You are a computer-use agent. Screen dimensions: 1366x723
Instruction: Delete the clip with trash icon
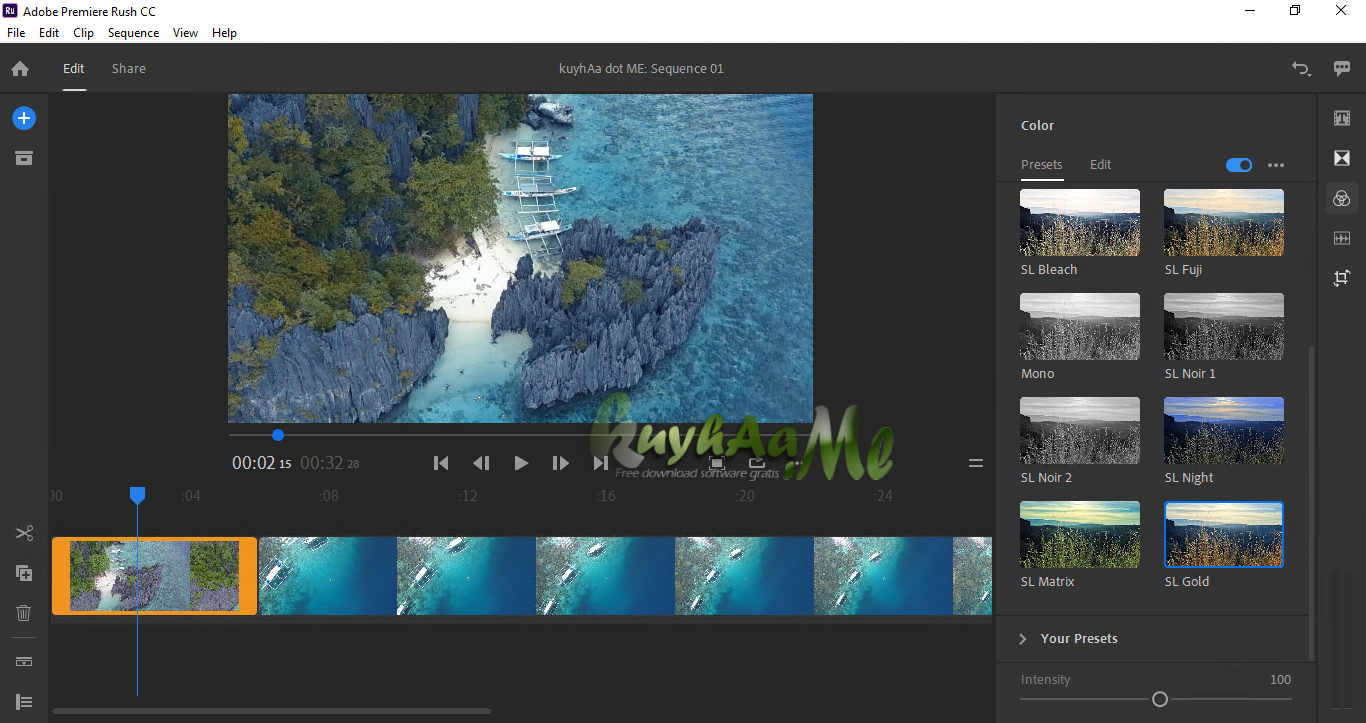(24, 613)
